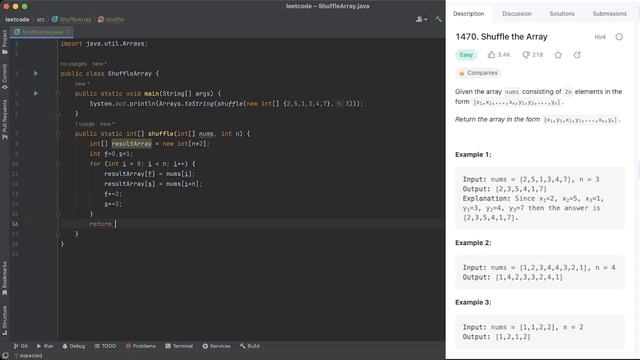
Task: Click the 'f+=2;' statement in the loop
Action: pyautogui.click(x=113, y=194)
